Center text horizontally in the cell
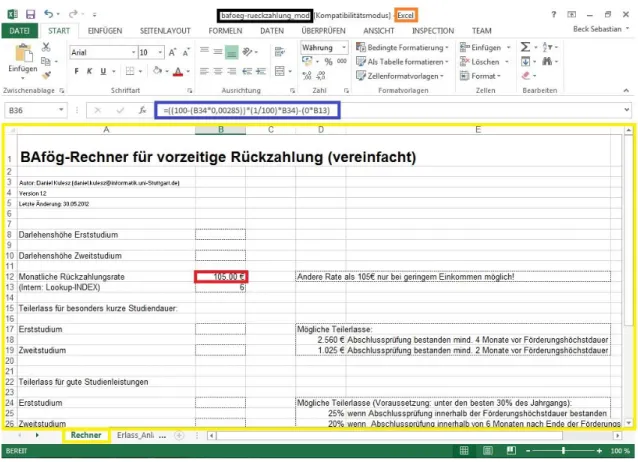This screenshot has width=638, height=462. (x=218, y=72)
